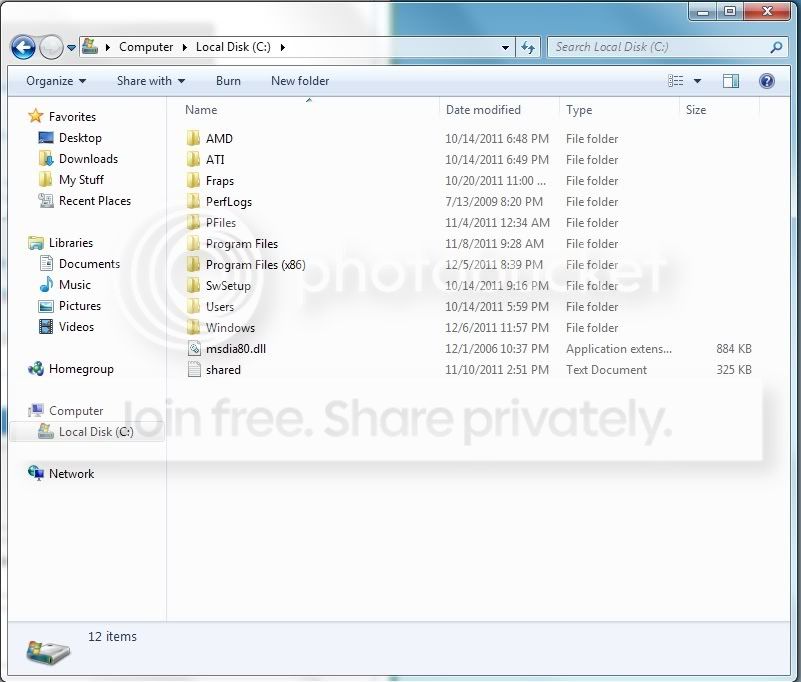Go back with the Back arrow button

[x=23, y=48]
